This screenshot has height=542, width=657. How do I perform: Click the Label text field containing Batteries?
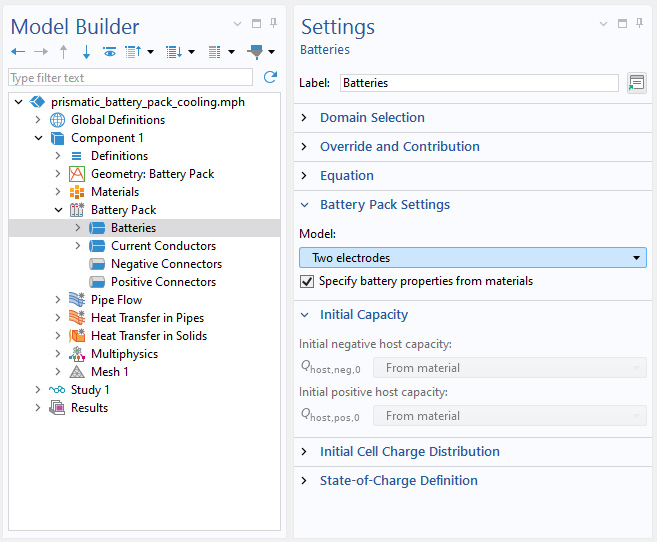[x=478, y=83]
